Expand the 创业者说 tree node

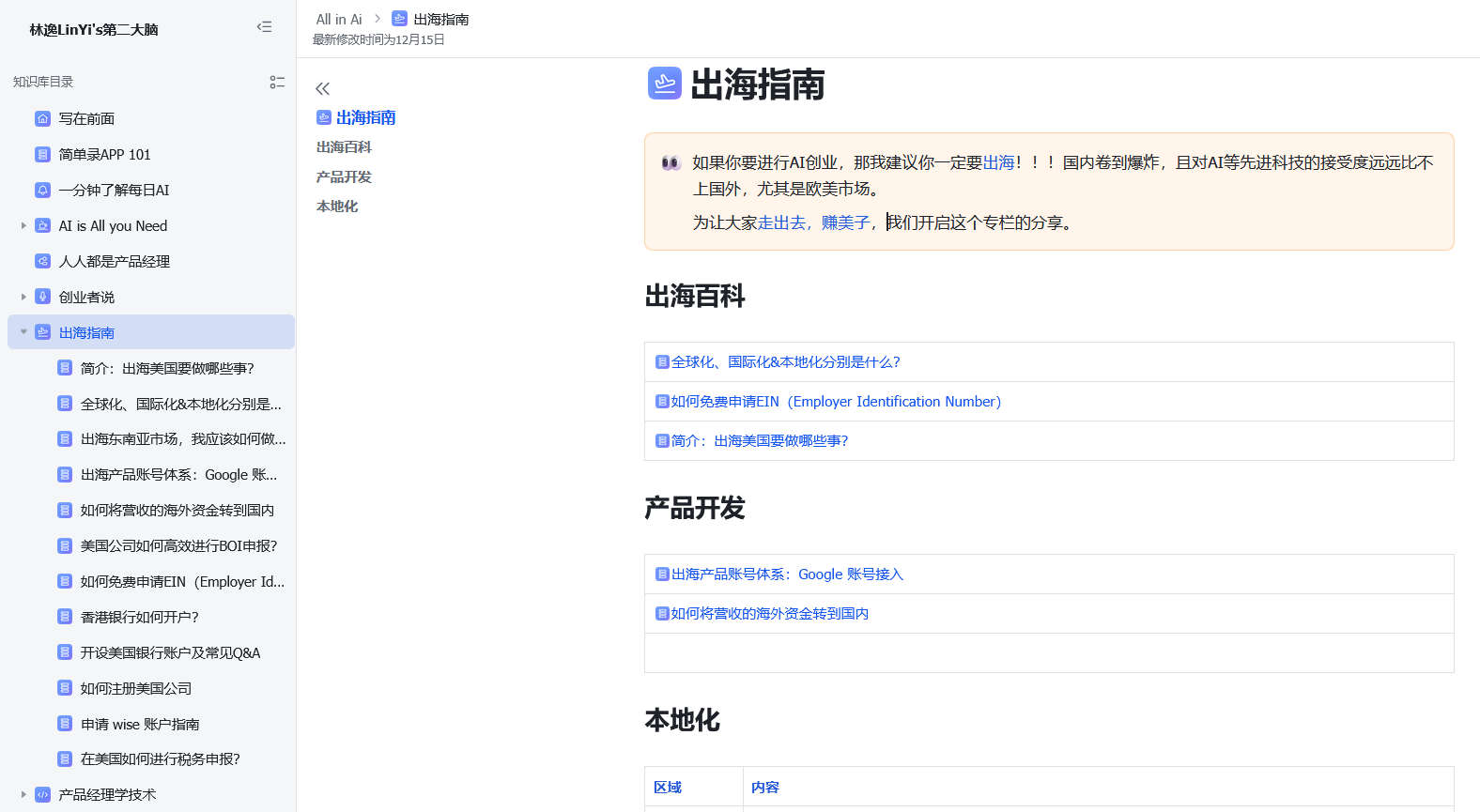click(23, 297)
